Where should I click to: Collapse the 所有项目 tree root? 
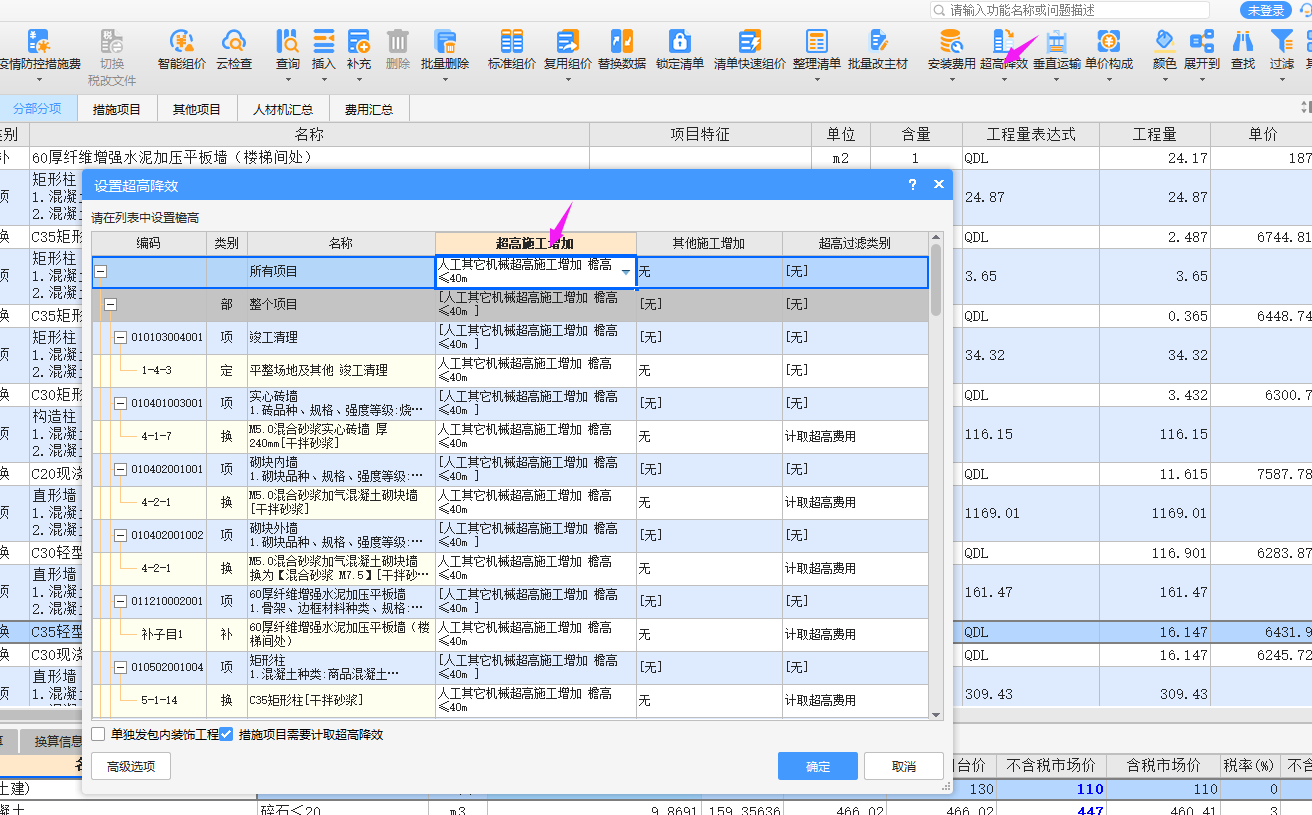[x=101, y=271]
